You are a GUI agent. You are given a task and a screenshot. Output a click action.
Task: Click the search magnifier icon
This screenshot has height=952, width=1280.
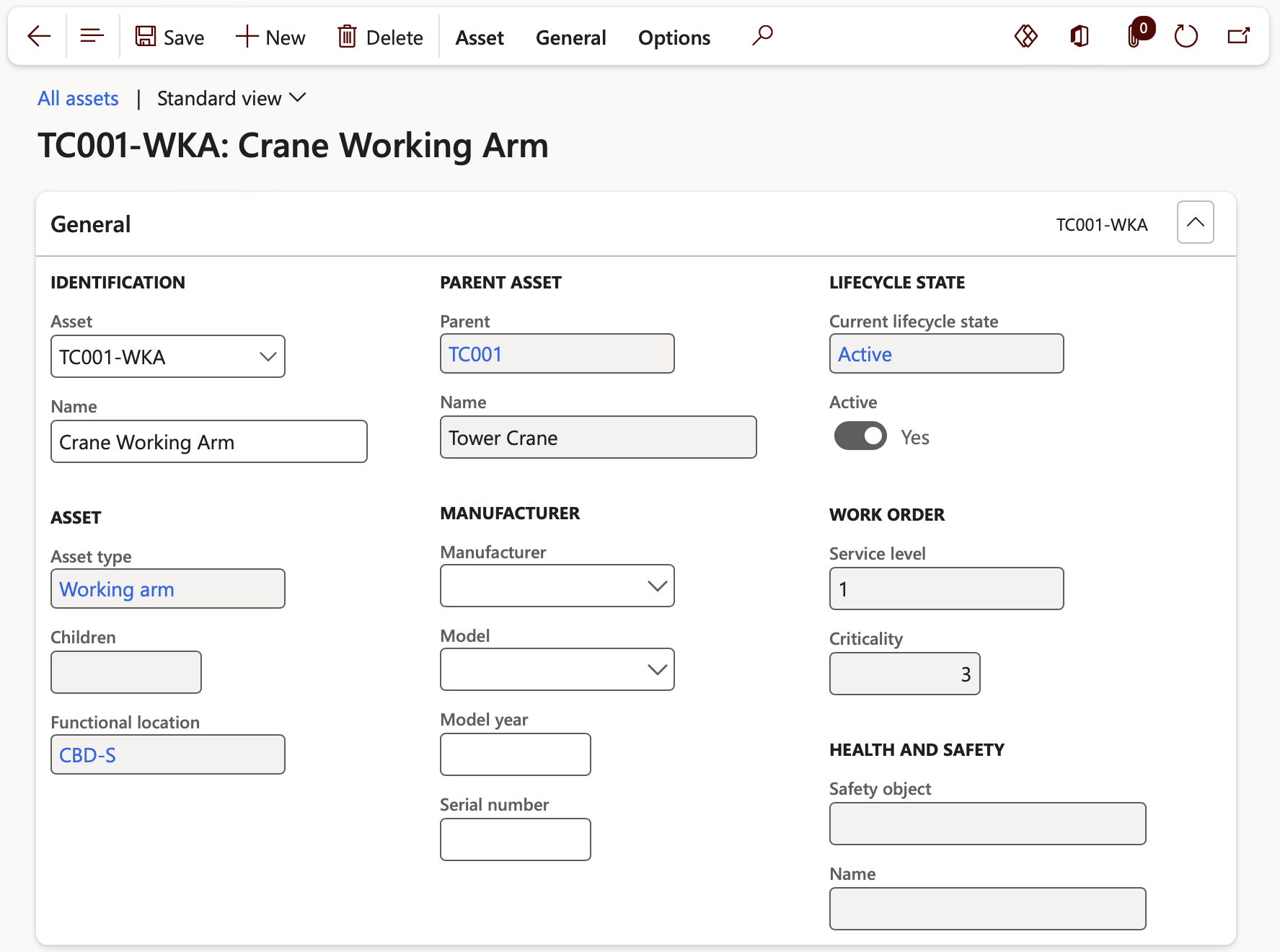pyautogui.click(x=762, y=35)
